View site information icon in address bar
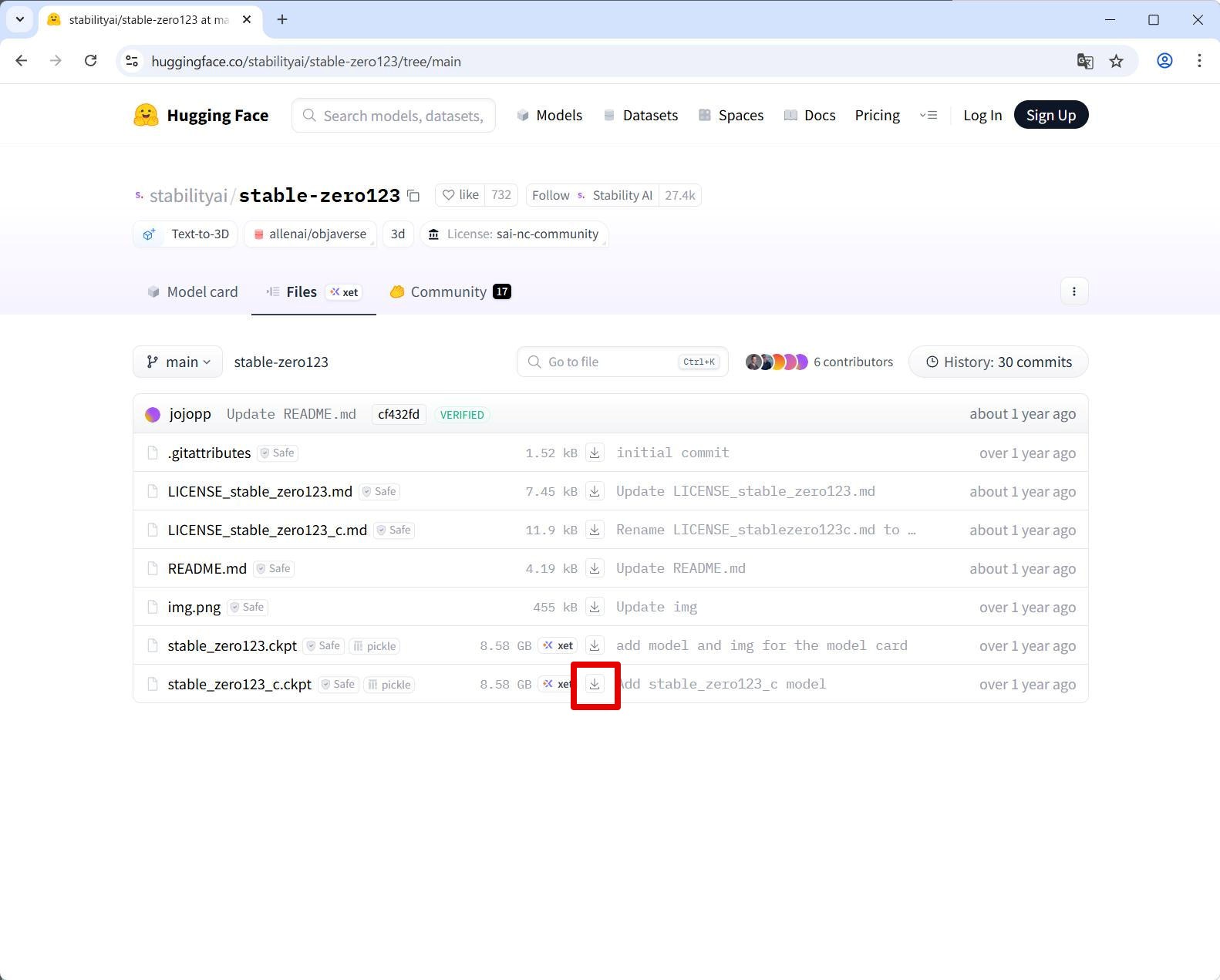This screenshot has width=1220, height=980. (132, 61)
